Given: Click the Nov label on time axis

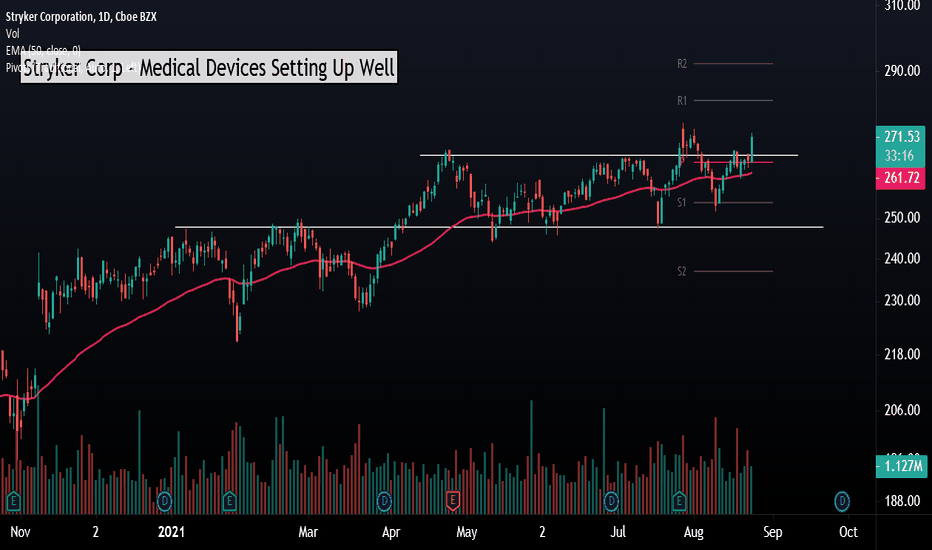Looking at the screenshot, I should tap(20, 532).
